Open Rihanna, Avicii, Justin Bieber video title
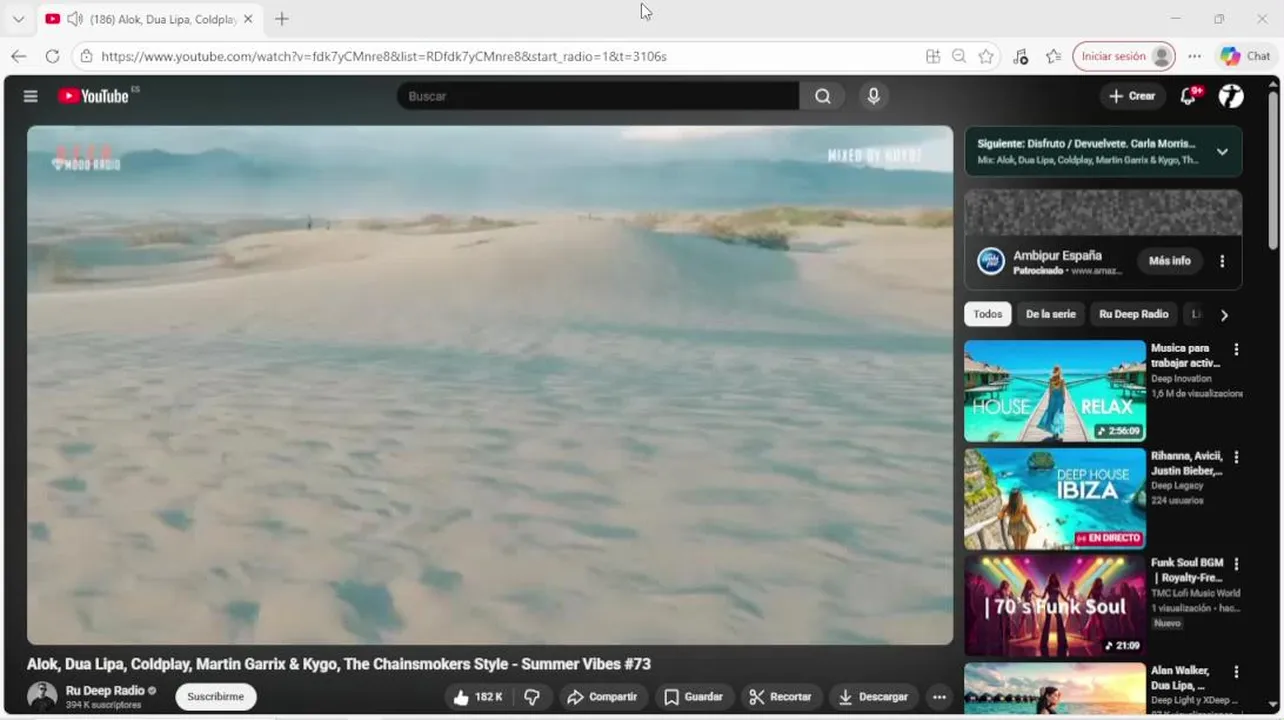This screenshot has width=1284, height=720. coord(1187,463)
